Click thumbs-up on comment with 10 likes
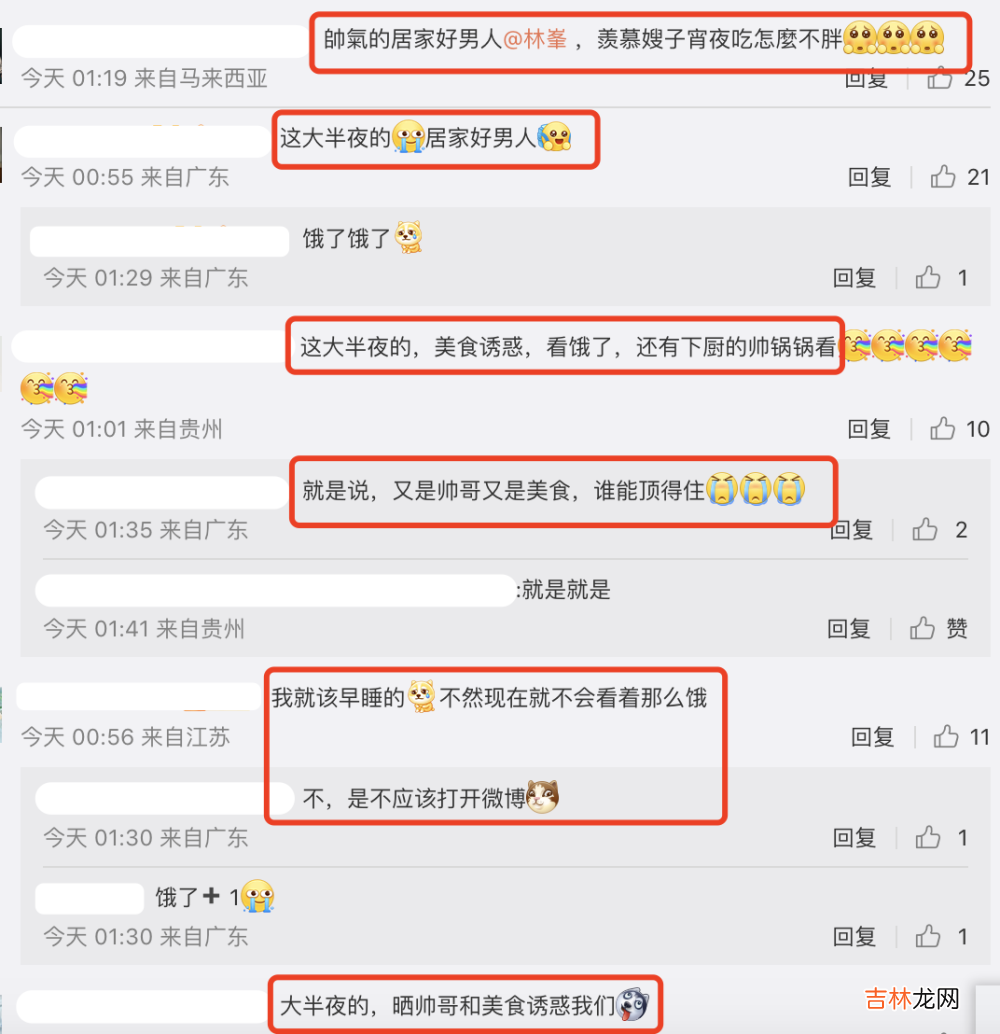This screenshot has width=1000, height=1034. coord(943,429)
